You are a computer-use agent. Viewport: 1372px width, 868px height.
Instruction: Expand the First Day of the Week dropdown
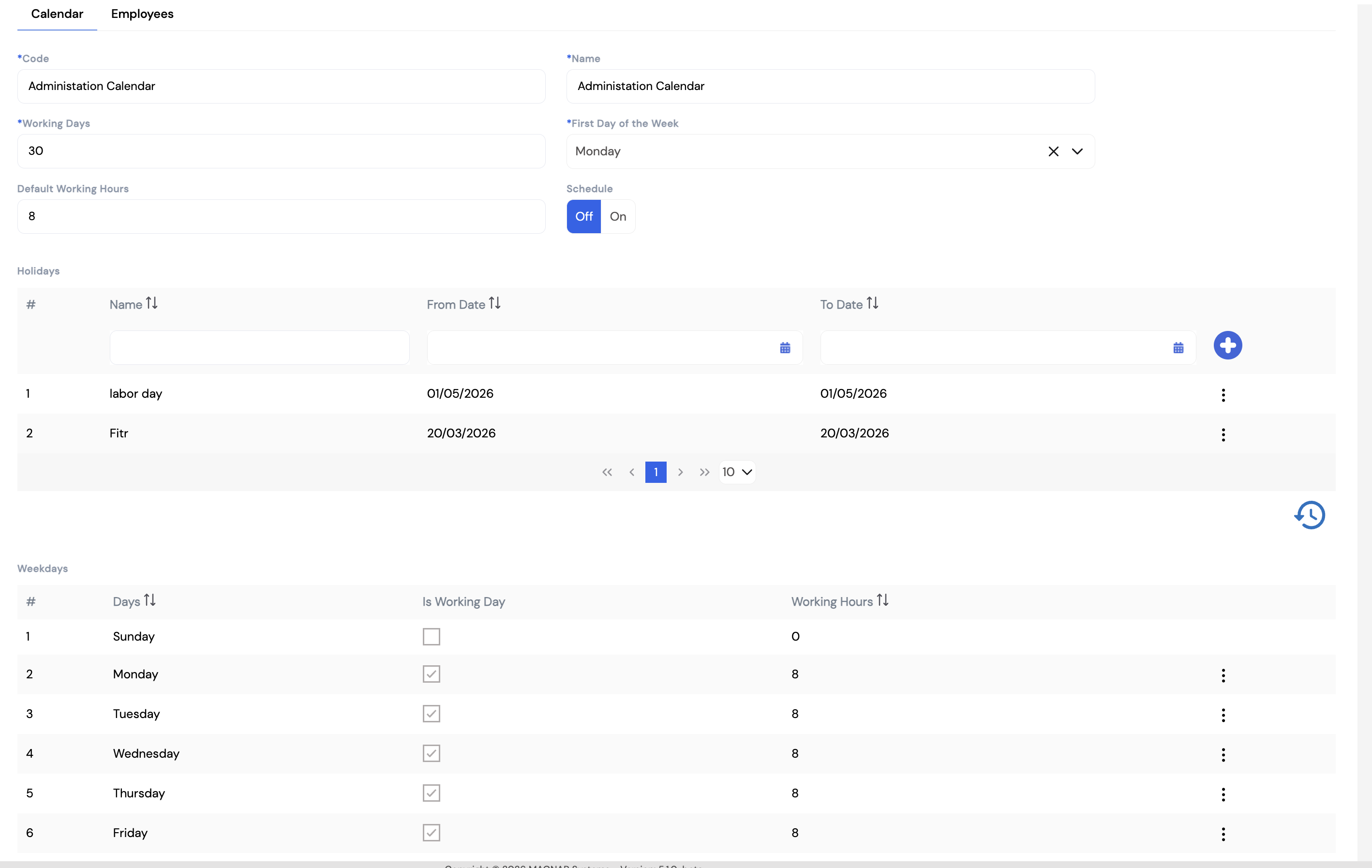click(x=1077, y=151)
